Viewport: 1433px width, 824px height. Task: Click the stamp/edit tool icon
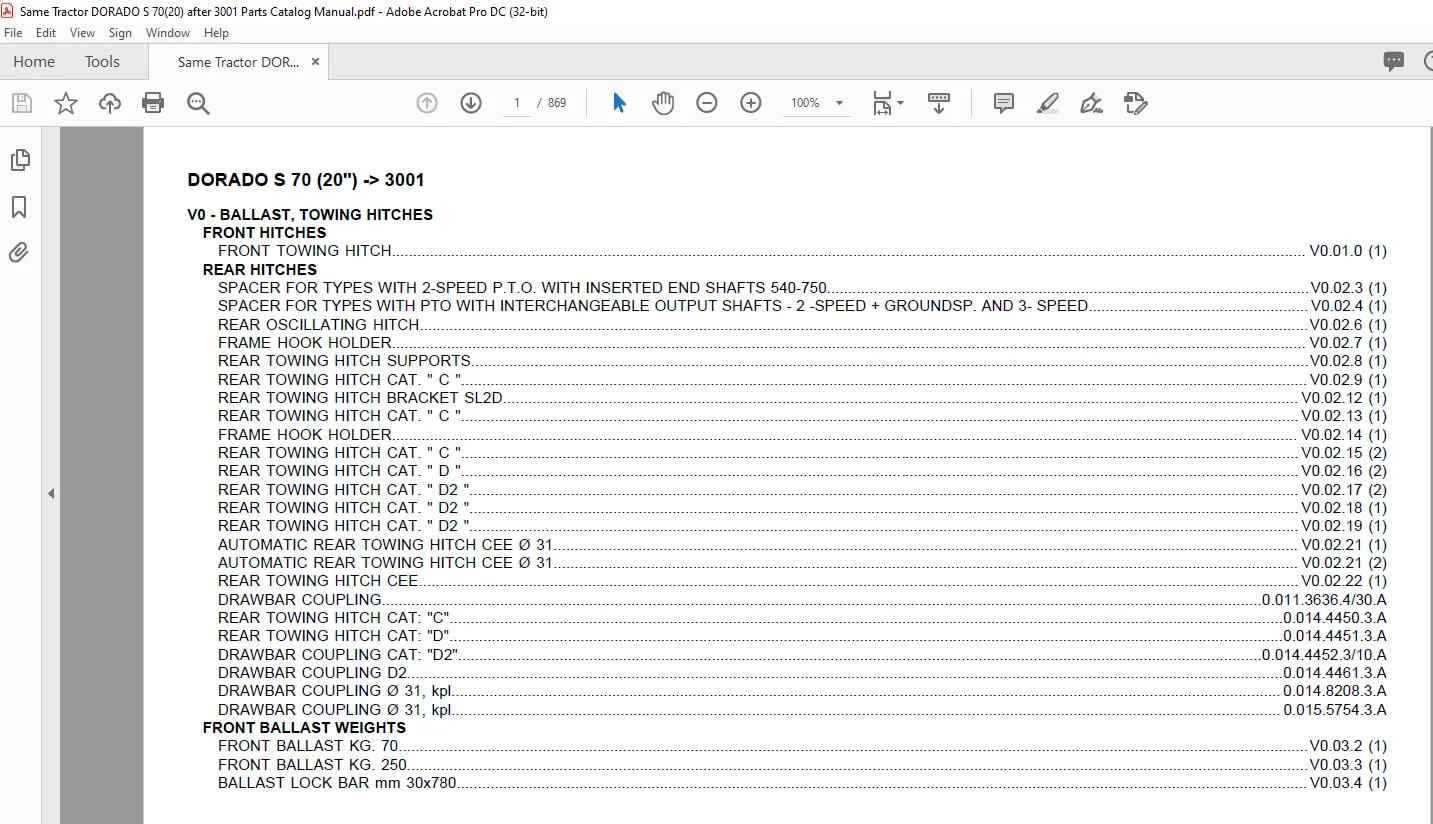(x=1136, y=103)
